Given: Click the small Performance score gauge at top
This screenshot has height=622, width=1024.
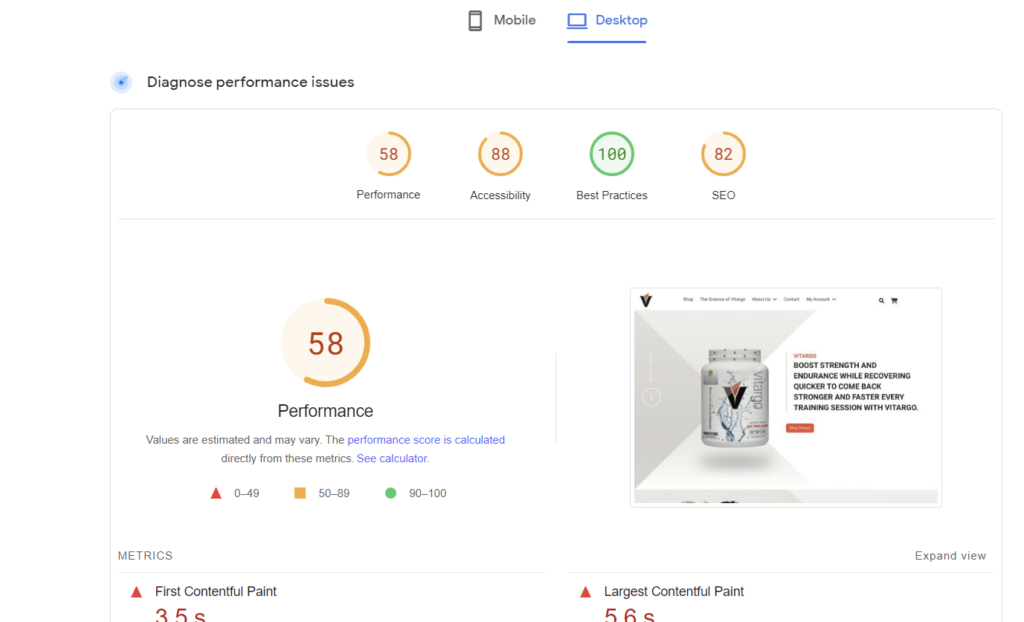Looking at the screenshot, I should tap(388, 155).
